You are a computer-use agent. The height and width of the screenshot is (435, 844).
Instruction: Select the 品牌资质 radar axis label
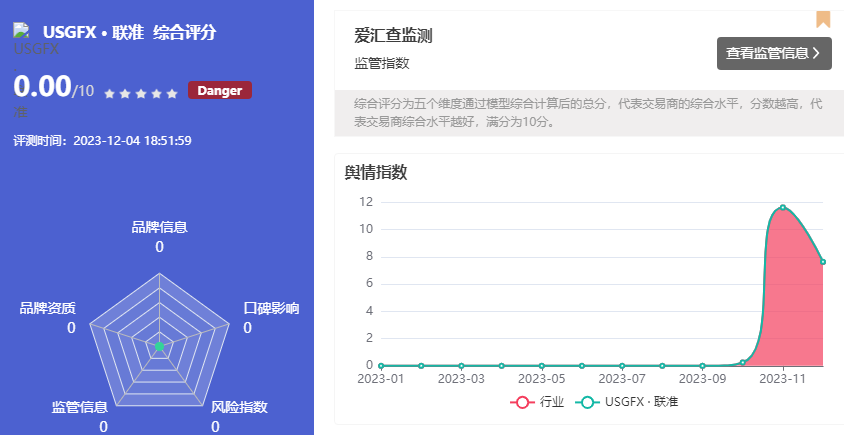coord(47,308)
